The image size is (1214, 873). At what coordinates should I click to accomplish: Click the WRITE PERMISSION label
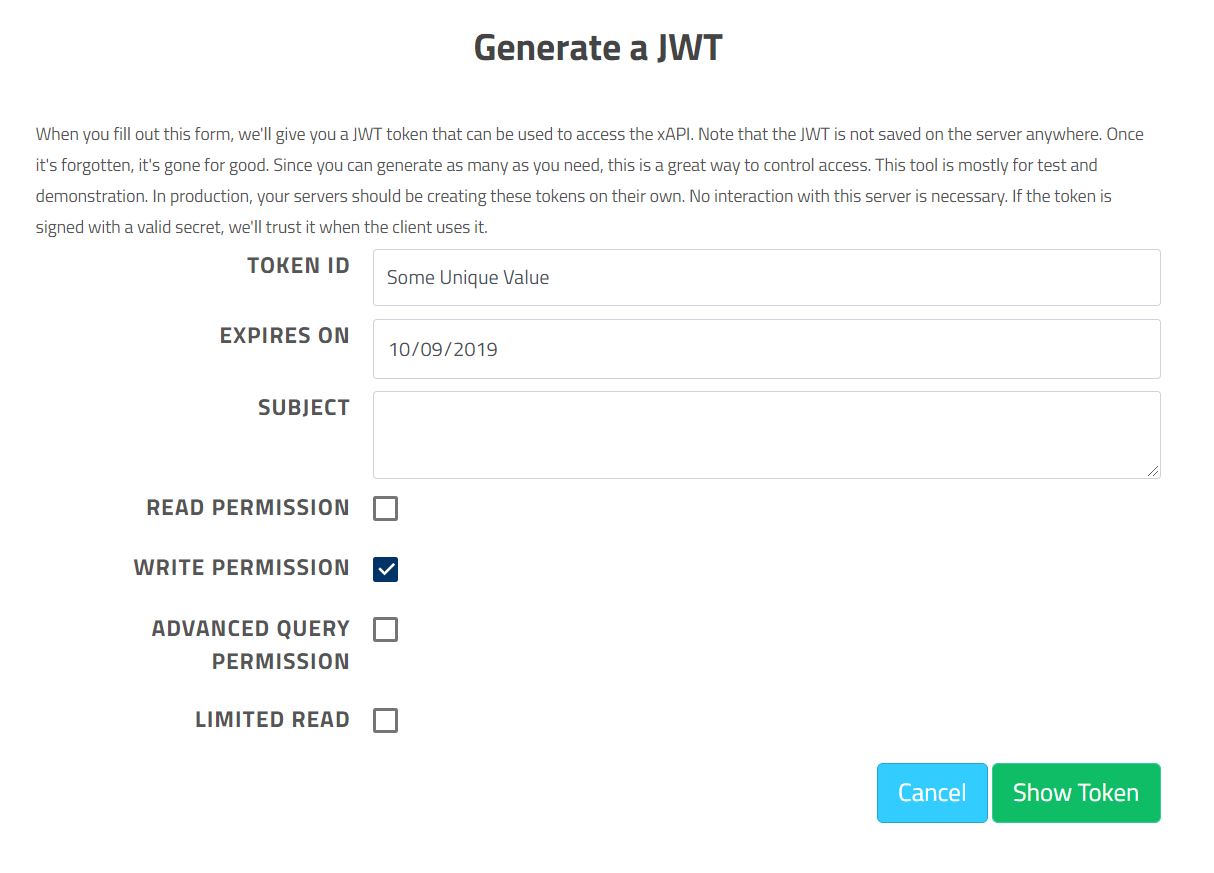(241, 568)
